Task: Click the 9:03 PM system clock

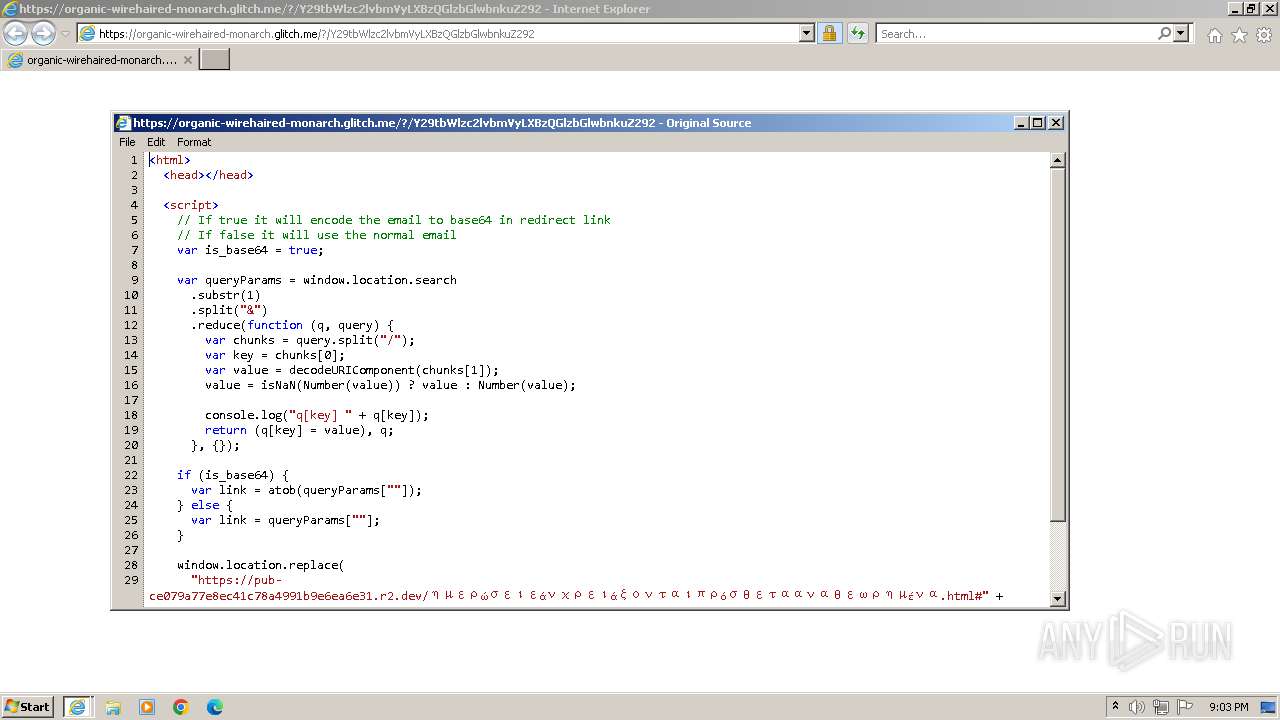Action: click(1228, 707)
